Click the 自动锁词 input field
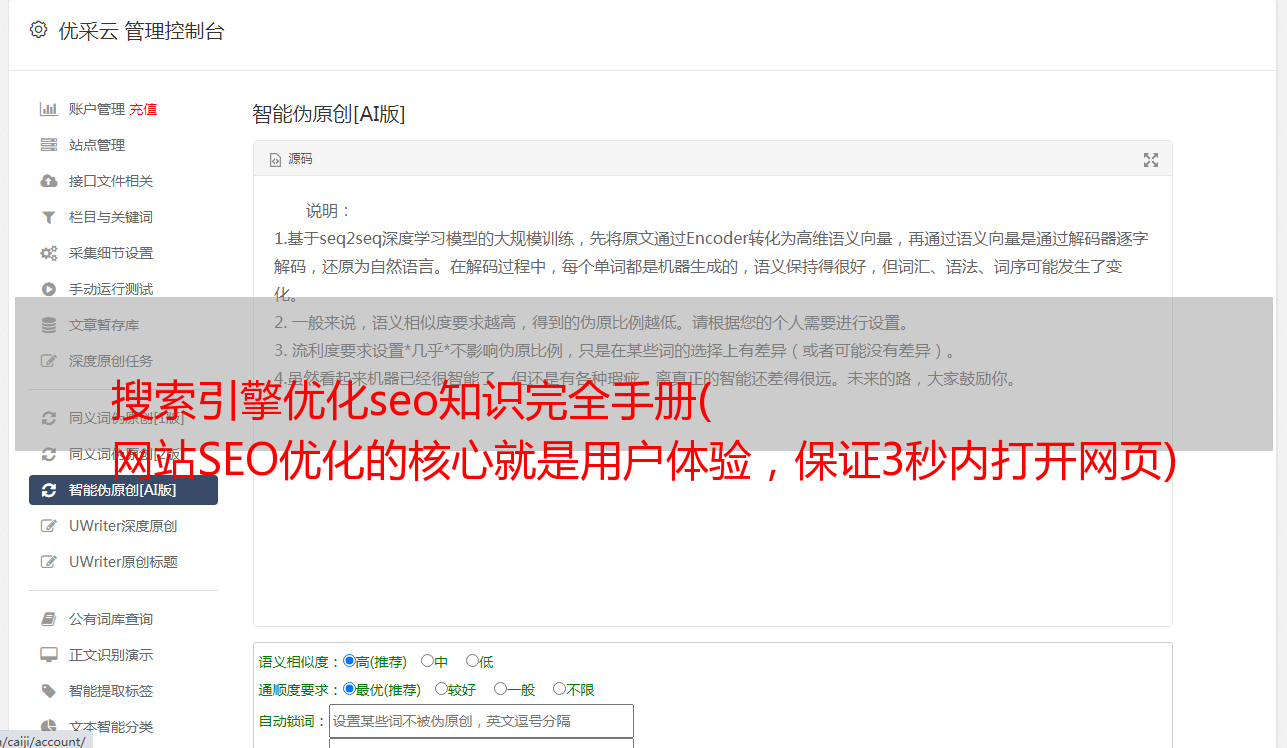This screenshot has height=748, width=1287. click(x=481, y=721)
